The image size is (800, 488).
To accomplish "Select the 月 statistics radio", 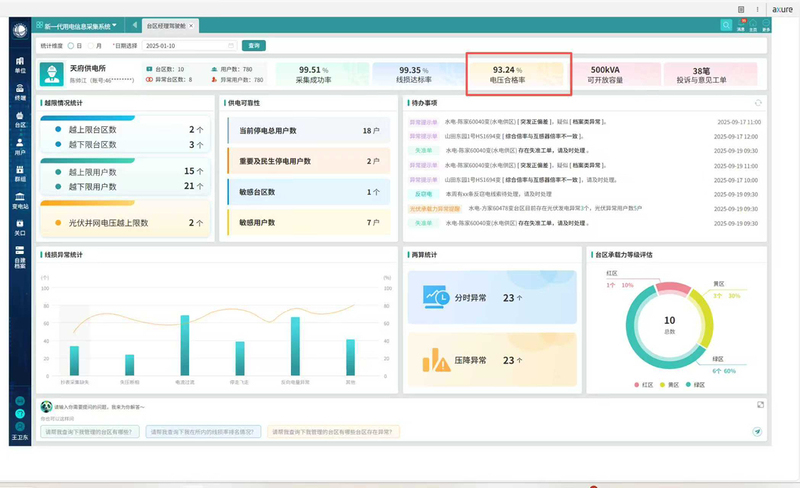I will [90, 45].
